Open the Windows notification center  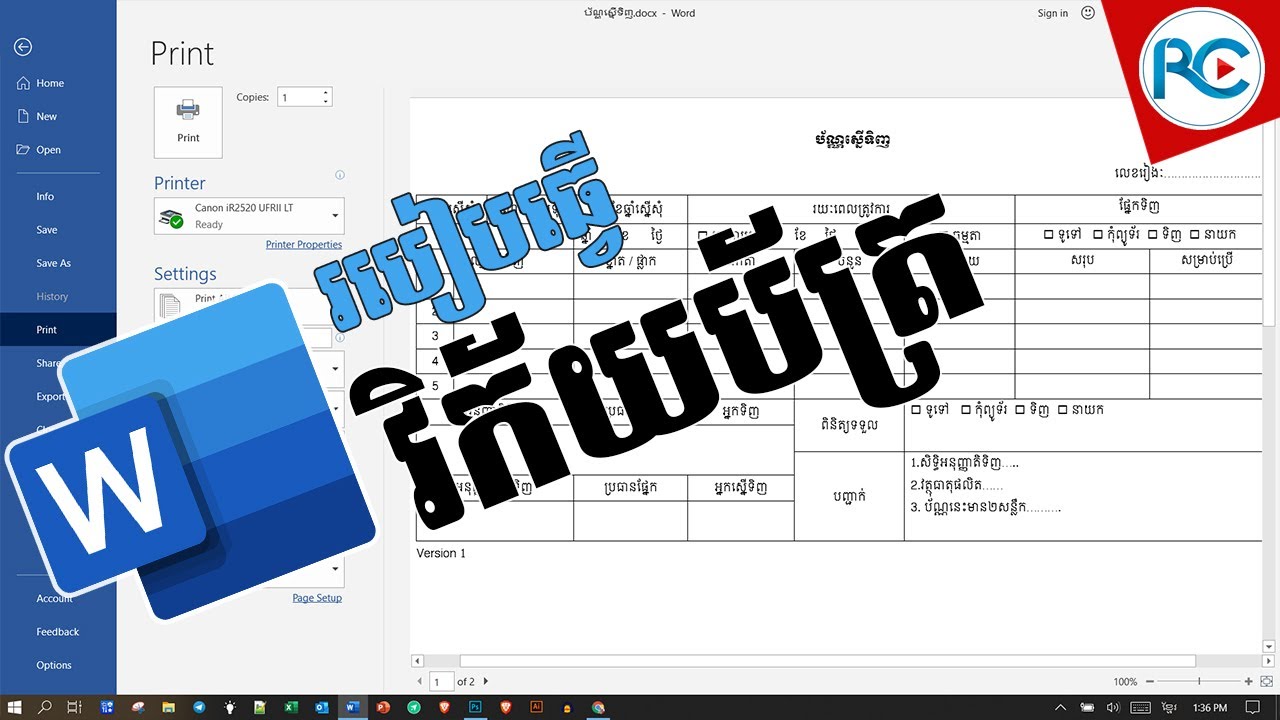tap(1252, 707)
